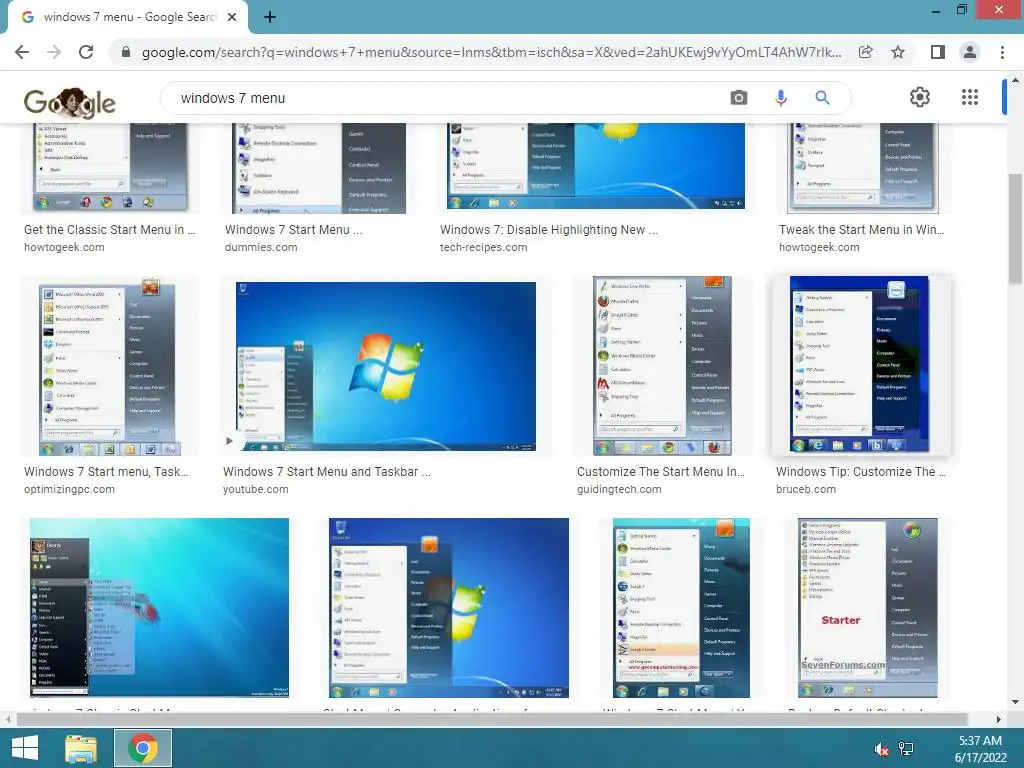Click the address bar URL

point(491,52)
